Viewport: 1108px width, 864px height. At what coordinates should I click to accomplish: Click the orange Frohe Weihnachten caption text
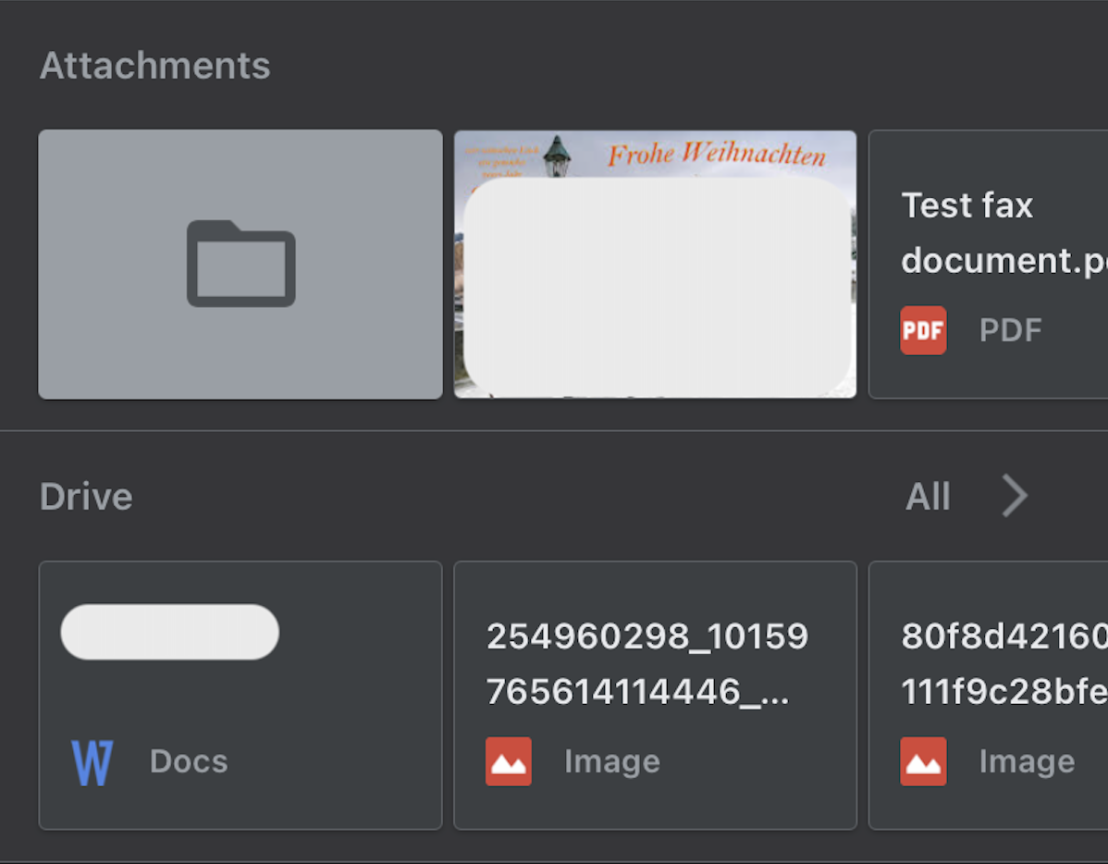(x=717, y=155)
